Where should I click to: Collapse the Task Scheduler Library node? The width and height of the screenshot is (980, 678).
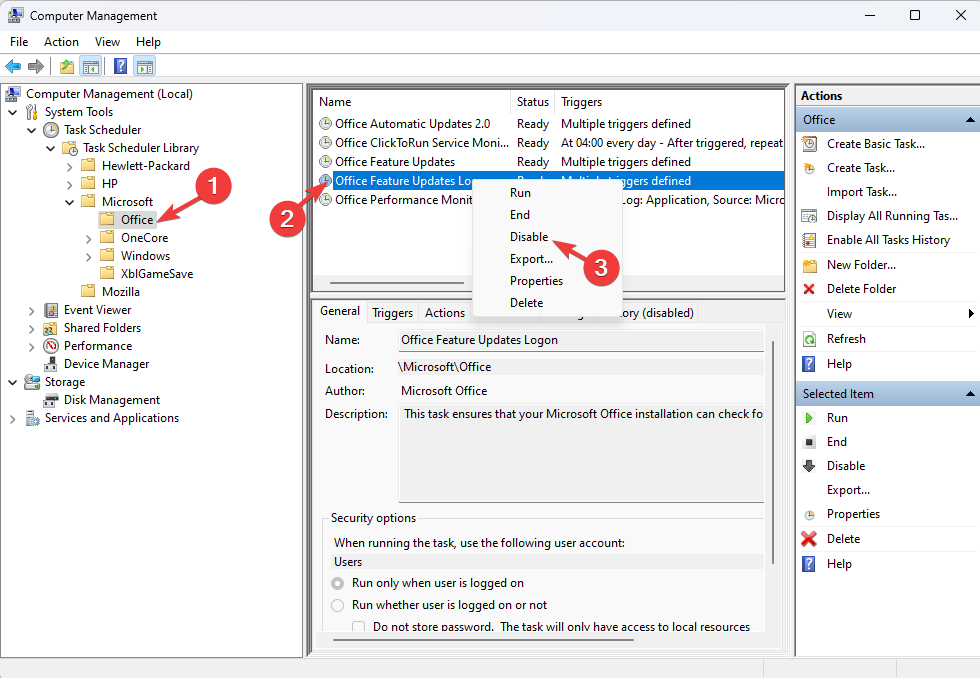(51, 148)
